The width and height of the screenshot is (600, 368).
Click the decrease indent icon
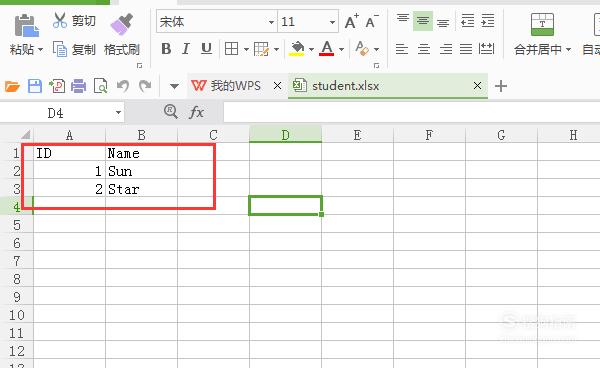[468, 21]
